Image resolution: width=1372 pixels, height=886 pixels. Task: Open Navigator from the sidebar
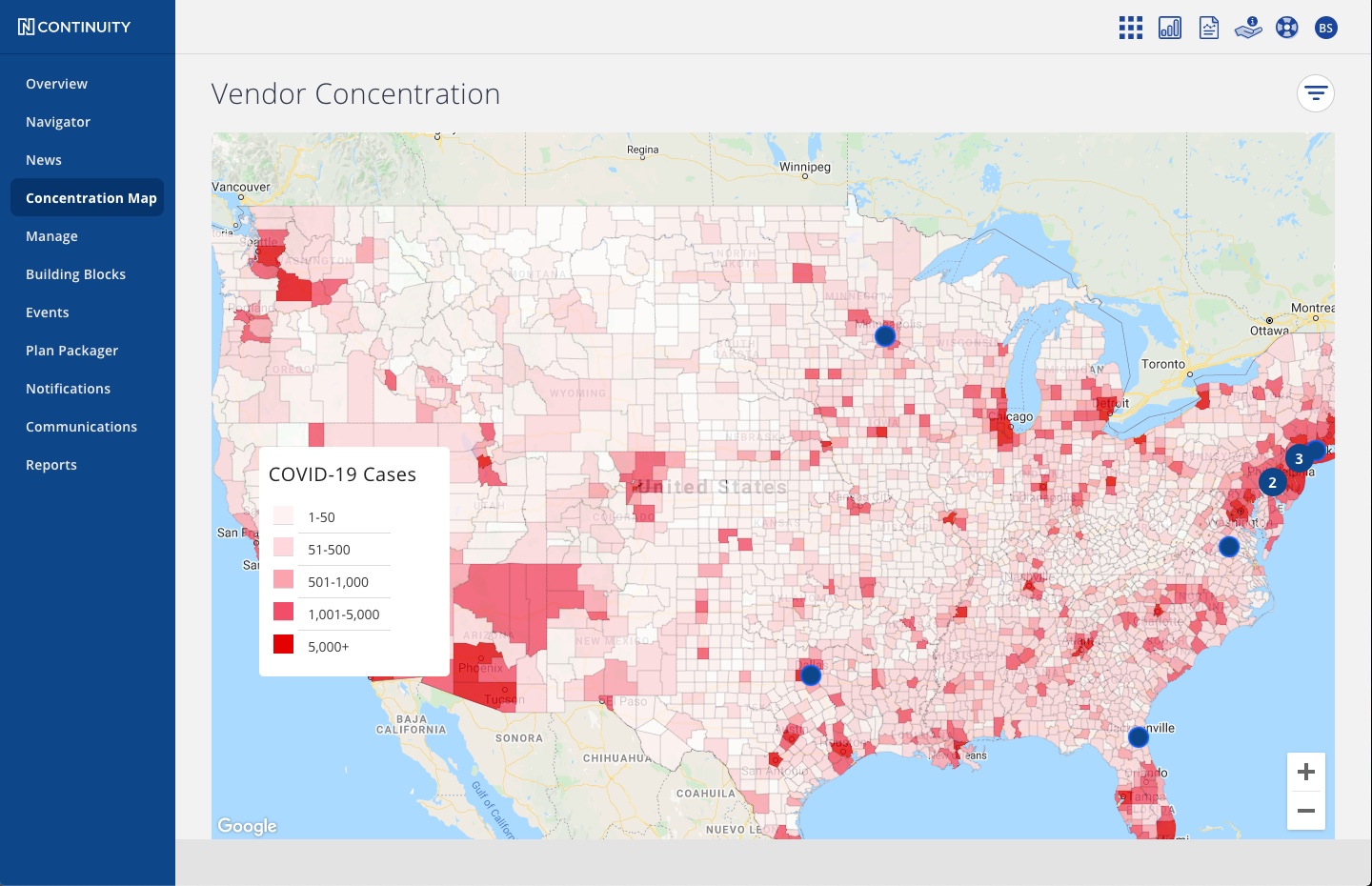tap(58, 122)
